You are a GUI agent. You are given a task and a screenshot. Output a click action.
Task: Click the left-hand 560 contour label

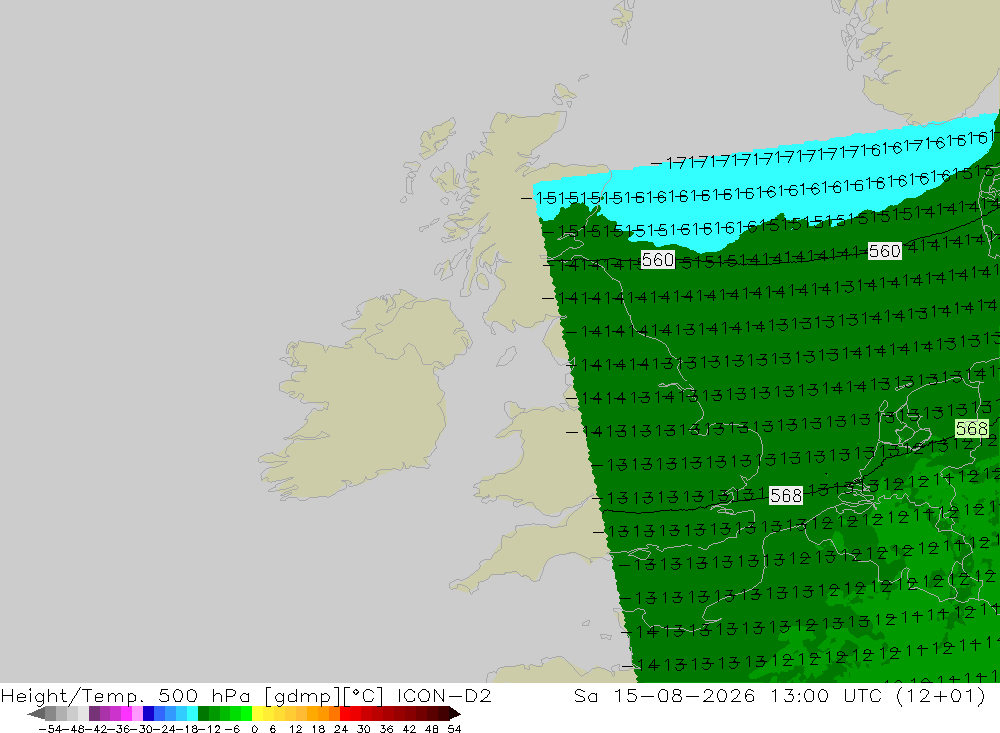(x=658, y=260)
